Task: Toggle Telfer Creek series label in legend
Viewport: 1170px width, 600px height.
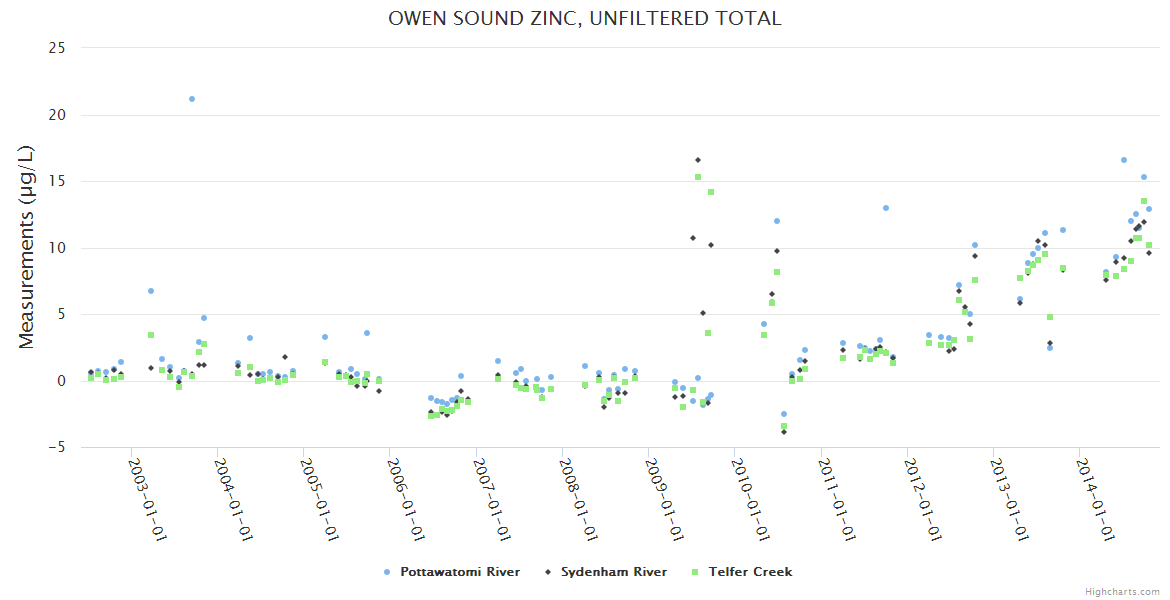Action: point(750,572)
